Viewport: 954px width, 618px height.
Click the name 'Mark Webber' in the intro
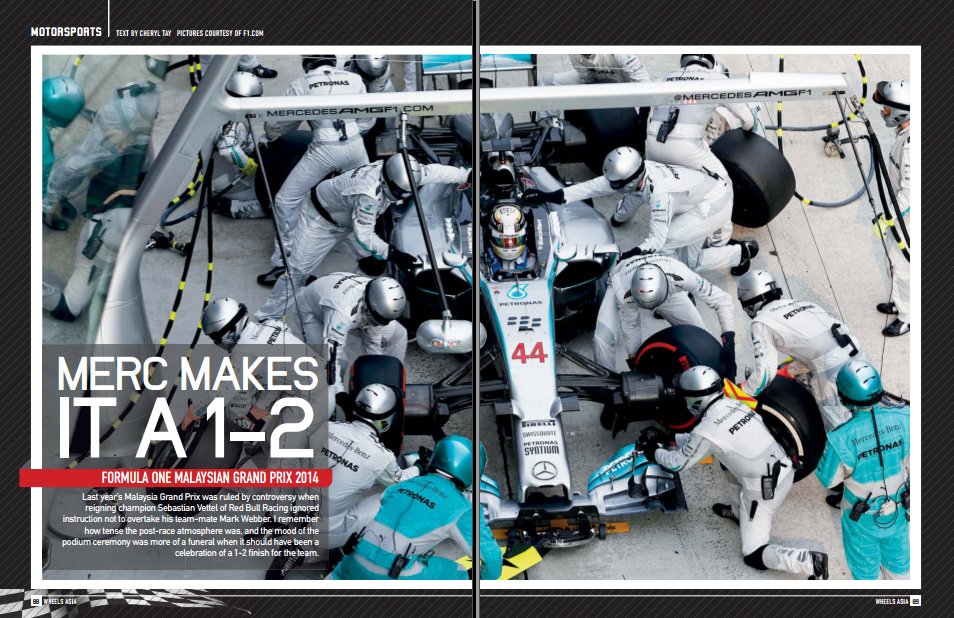(246, 519)
